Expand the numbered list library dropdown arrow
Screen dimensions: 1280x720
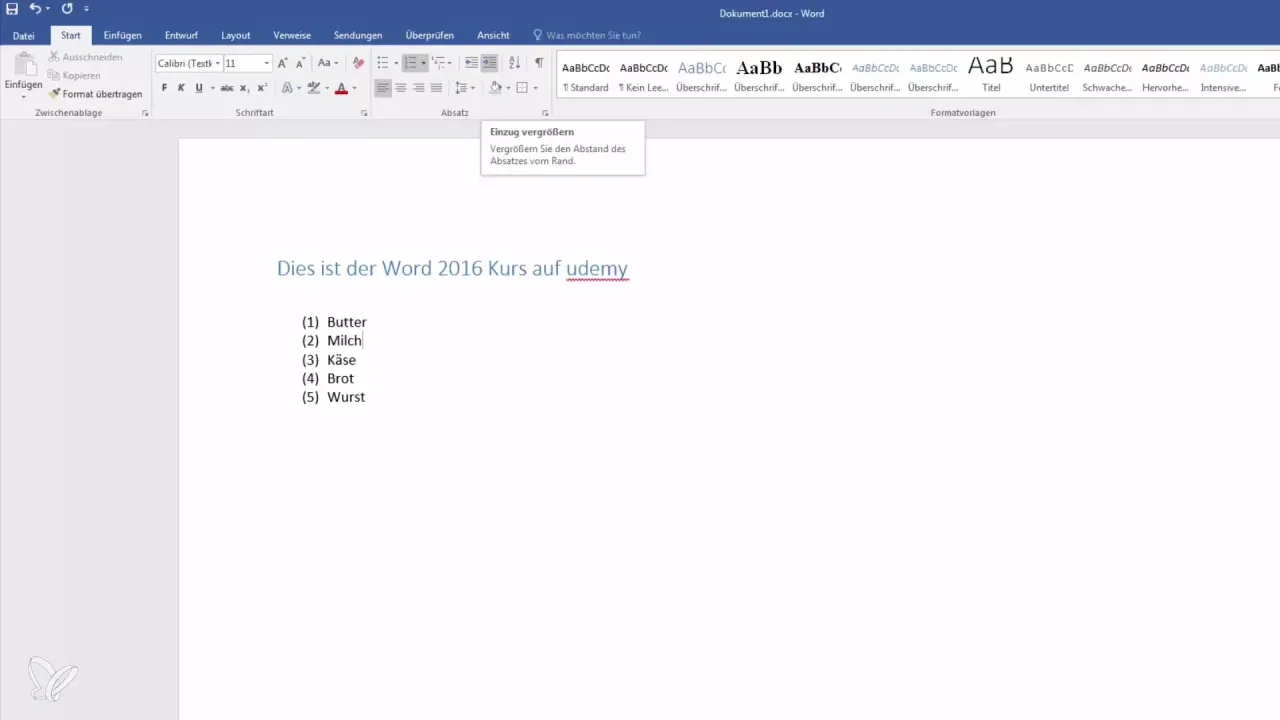[x=424, y=63]
